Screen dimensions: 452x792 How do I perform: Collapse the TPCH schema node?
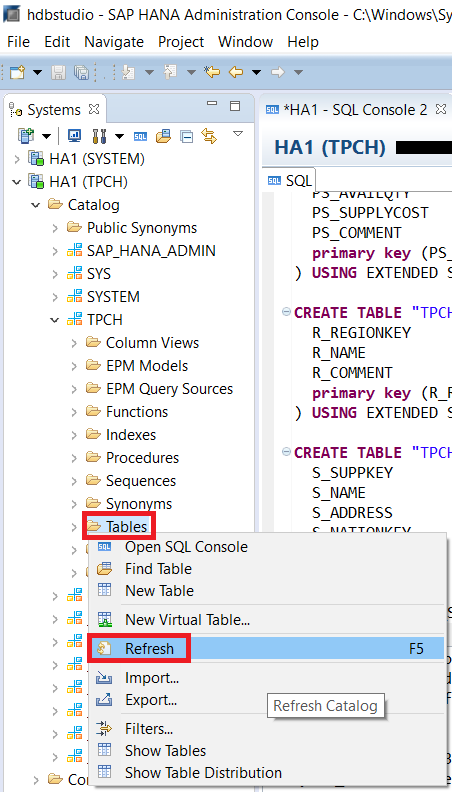point(55,320)
